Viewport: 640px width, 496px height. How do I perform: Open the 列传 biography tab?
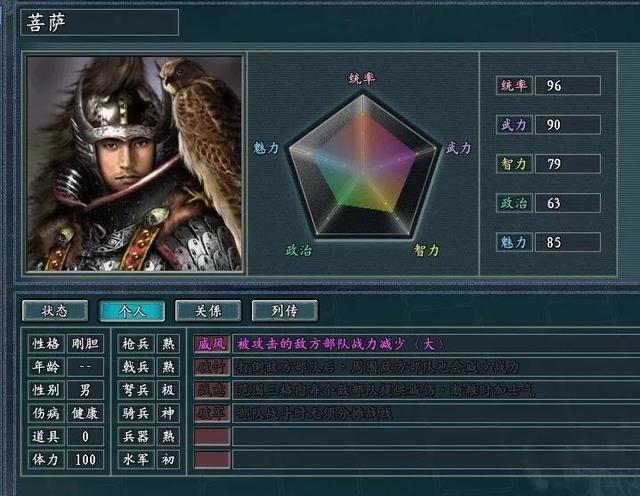click(285, 311)
